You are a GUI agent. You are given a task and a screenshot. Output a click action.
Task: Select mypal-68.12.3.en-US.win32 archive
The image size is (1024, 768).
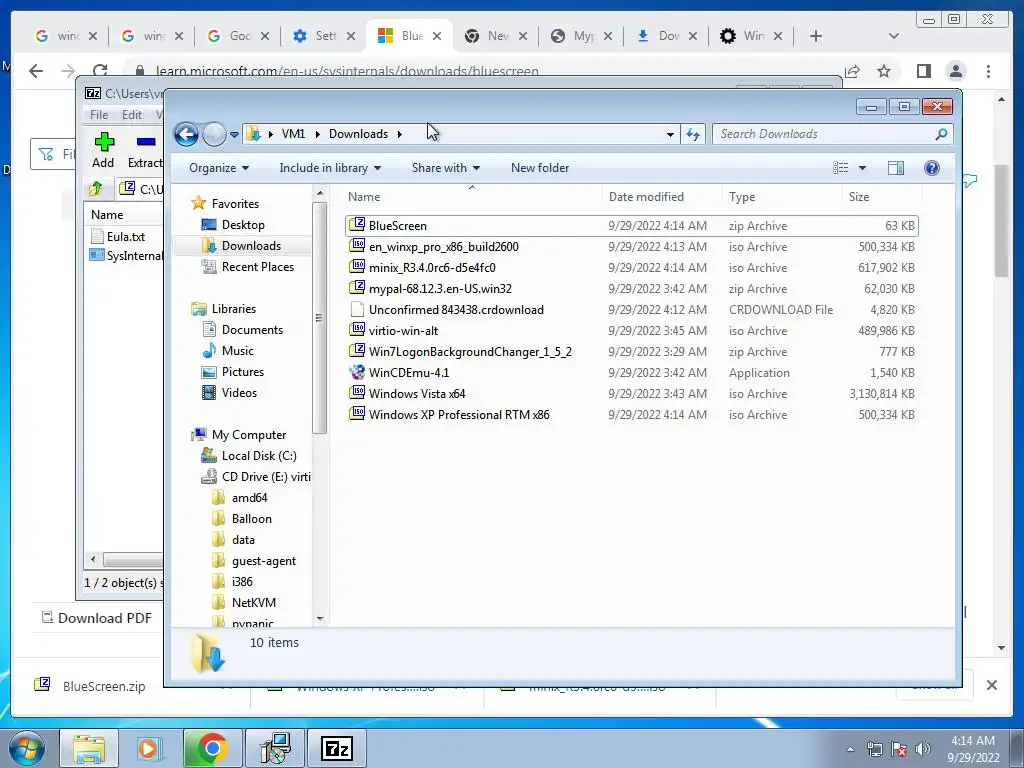(x=632, y=289)
